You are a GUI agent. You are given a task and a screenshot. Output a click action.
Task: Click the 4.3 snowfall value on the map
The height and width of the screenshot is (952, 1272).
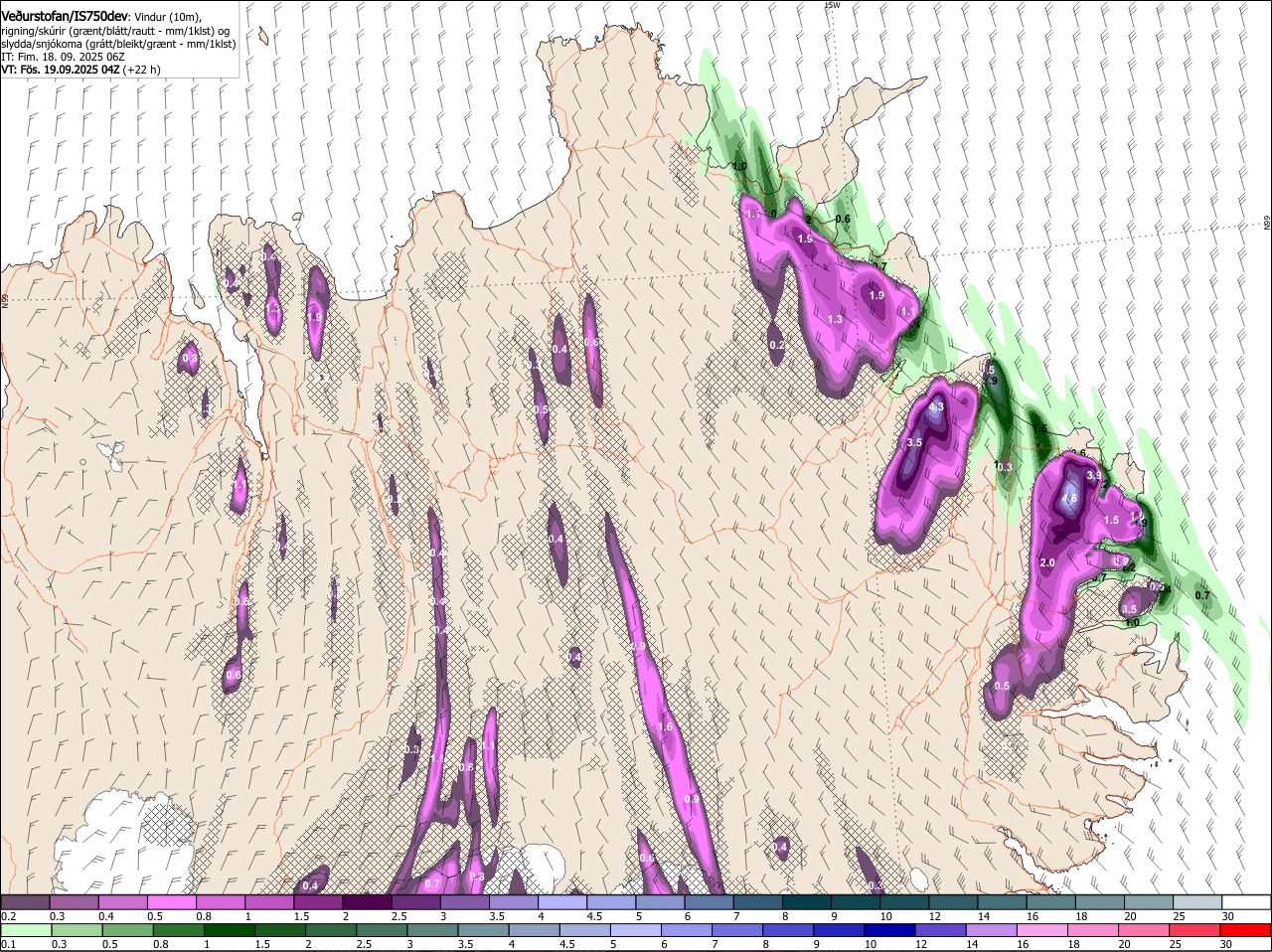[x=936, y=406]
